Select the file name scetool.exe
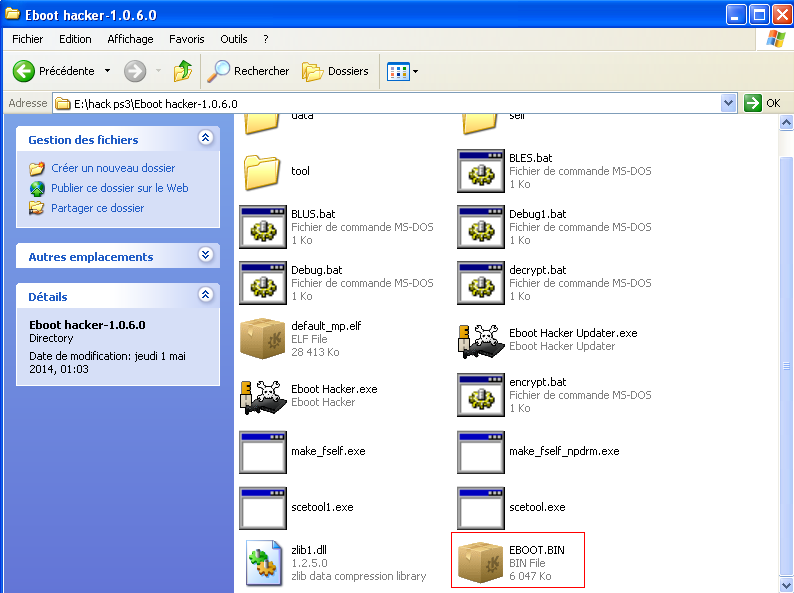 537,507
